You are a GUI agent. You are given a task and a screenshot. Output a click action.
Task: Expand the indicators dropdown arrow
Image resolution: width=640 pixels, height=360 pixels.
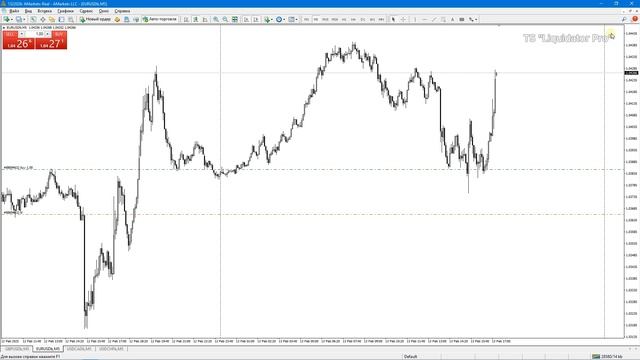click(272, 19)
